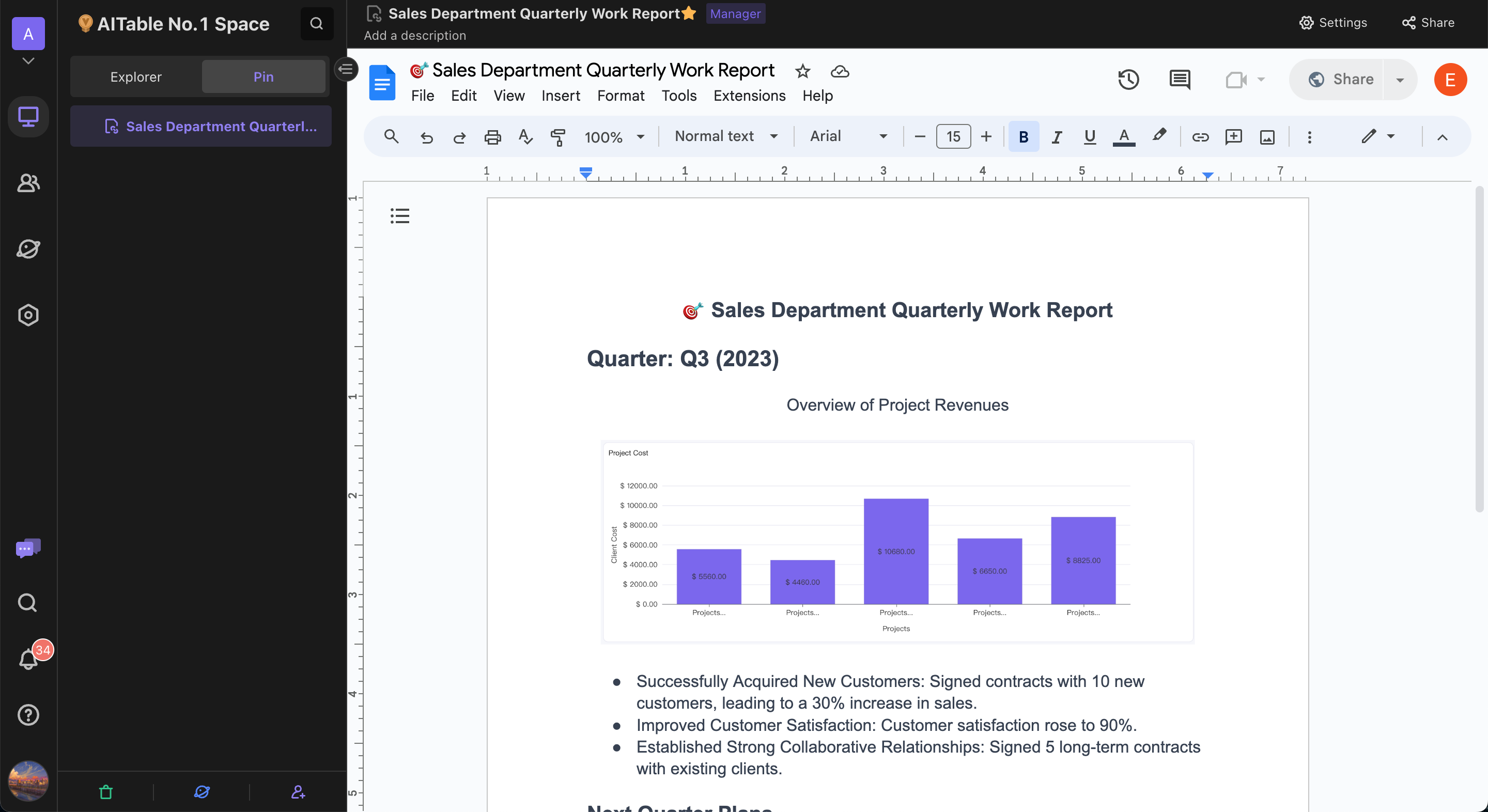Click the Comments panel icon
The height and width of the screenshot is (812, 1488).
(1180, 79)
